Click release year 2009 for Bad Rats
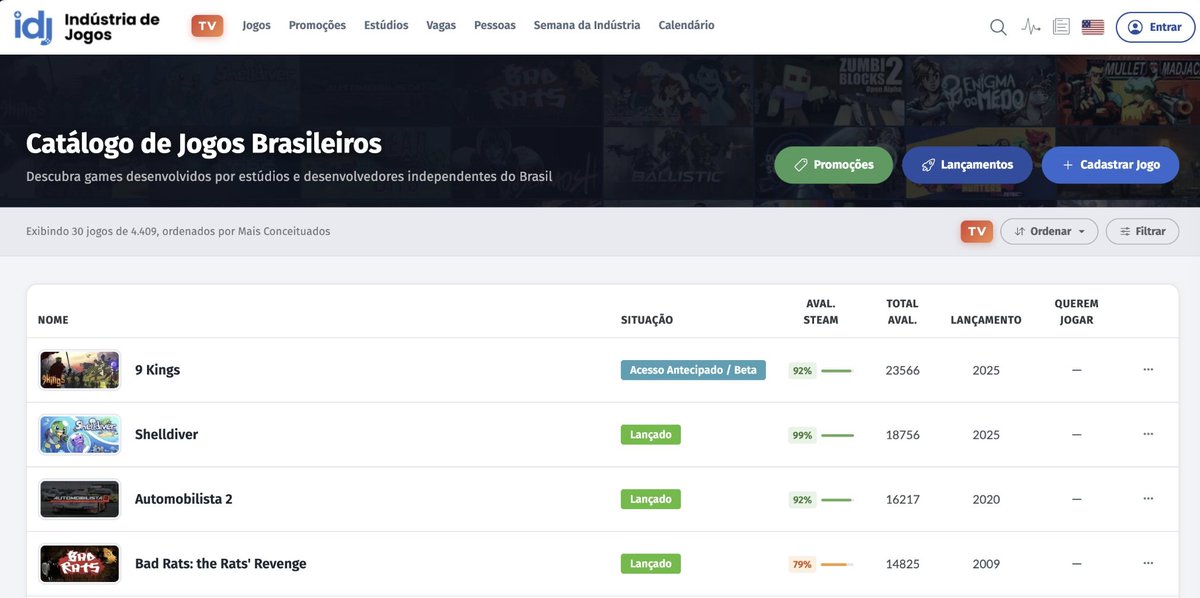 tap(986, 564)
